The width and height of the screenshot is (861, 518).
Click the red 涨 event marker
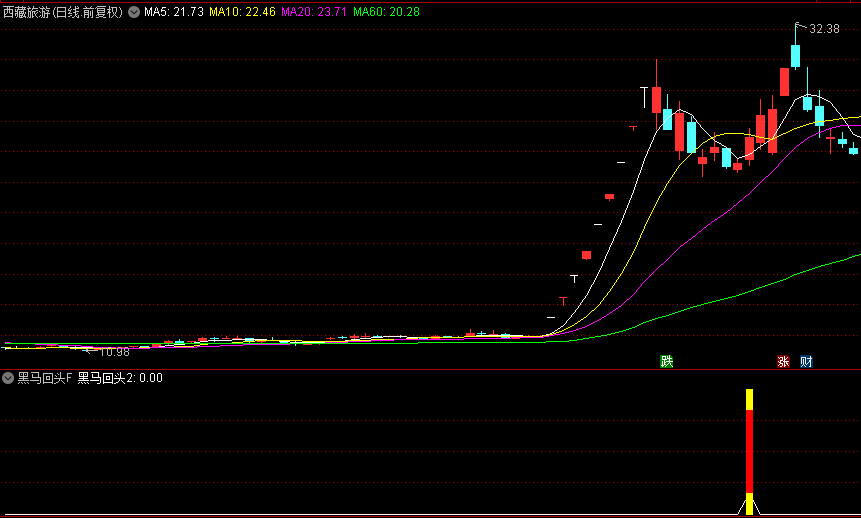click(783, 361)
